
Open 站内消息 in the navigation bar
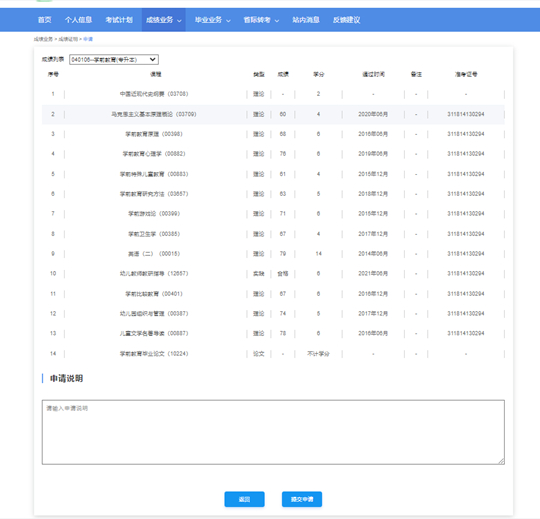pyautogui.click(x=306, y=20)
